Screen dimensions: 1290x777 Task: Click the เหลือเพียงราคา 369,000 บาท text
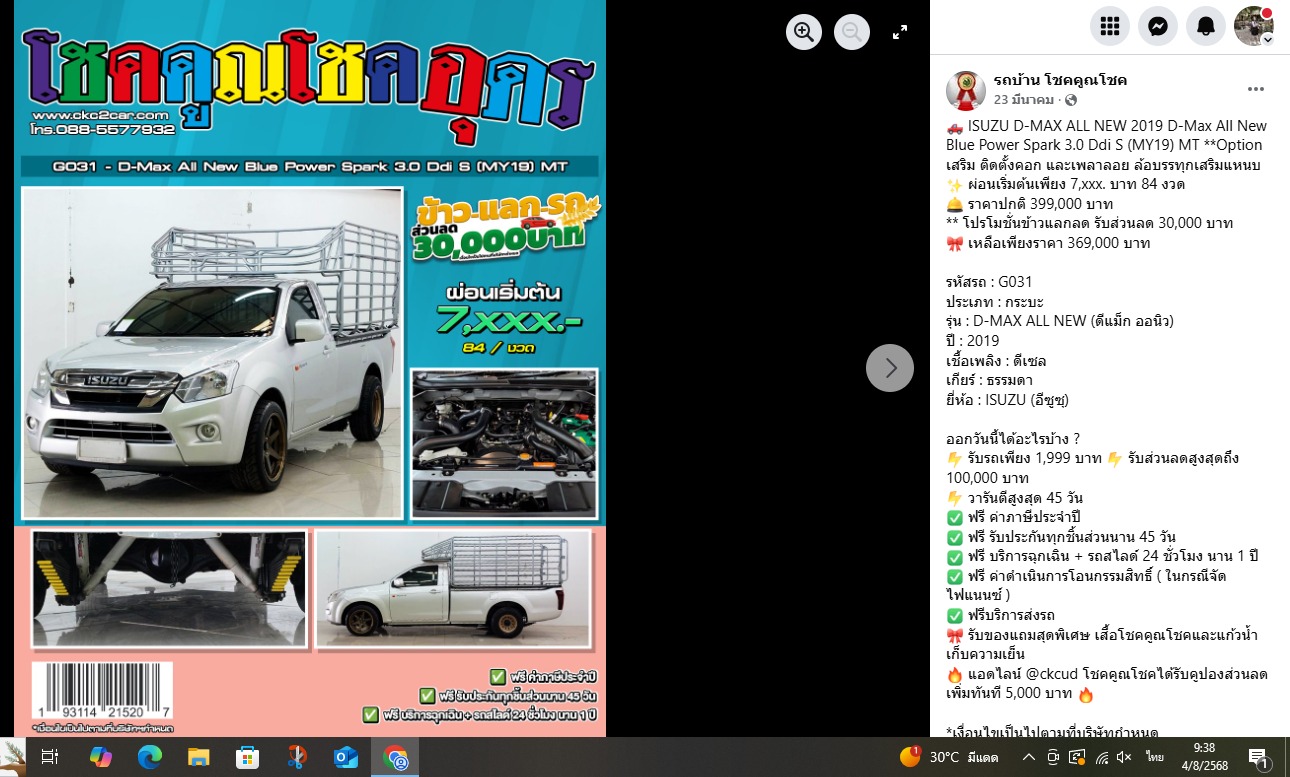(1058, 243)
